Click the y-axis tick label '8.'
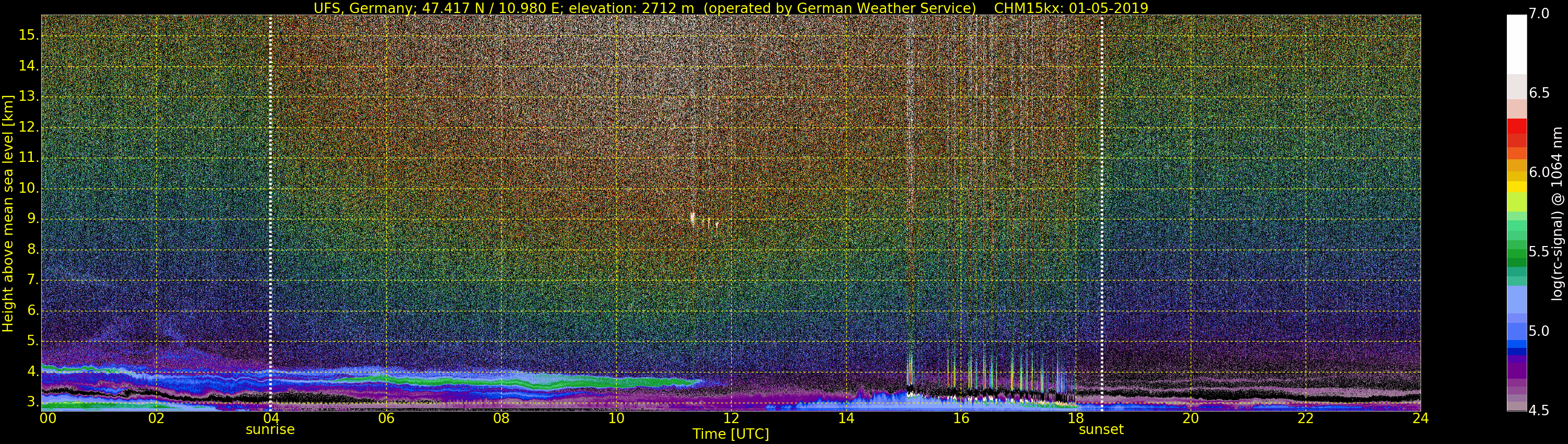Viewport: 1568px width, 444px height. click(33, 249)
